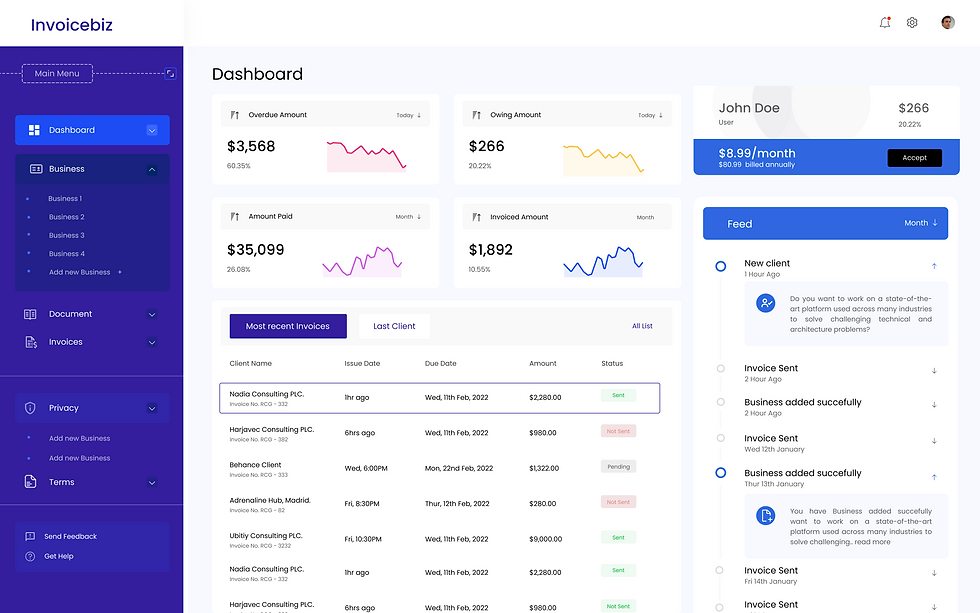980x613 pixels.
Task: Click the Send Feedback link
Action: coord(71,536)
